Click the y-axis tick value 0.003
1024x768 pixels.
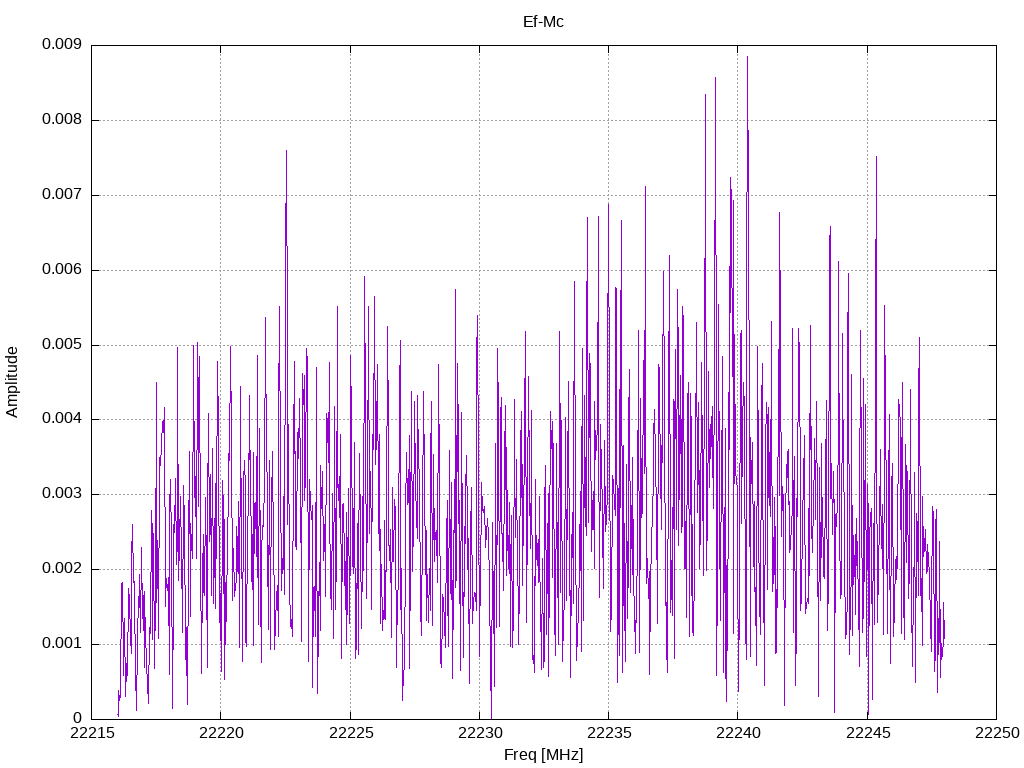tap(62, 494)
